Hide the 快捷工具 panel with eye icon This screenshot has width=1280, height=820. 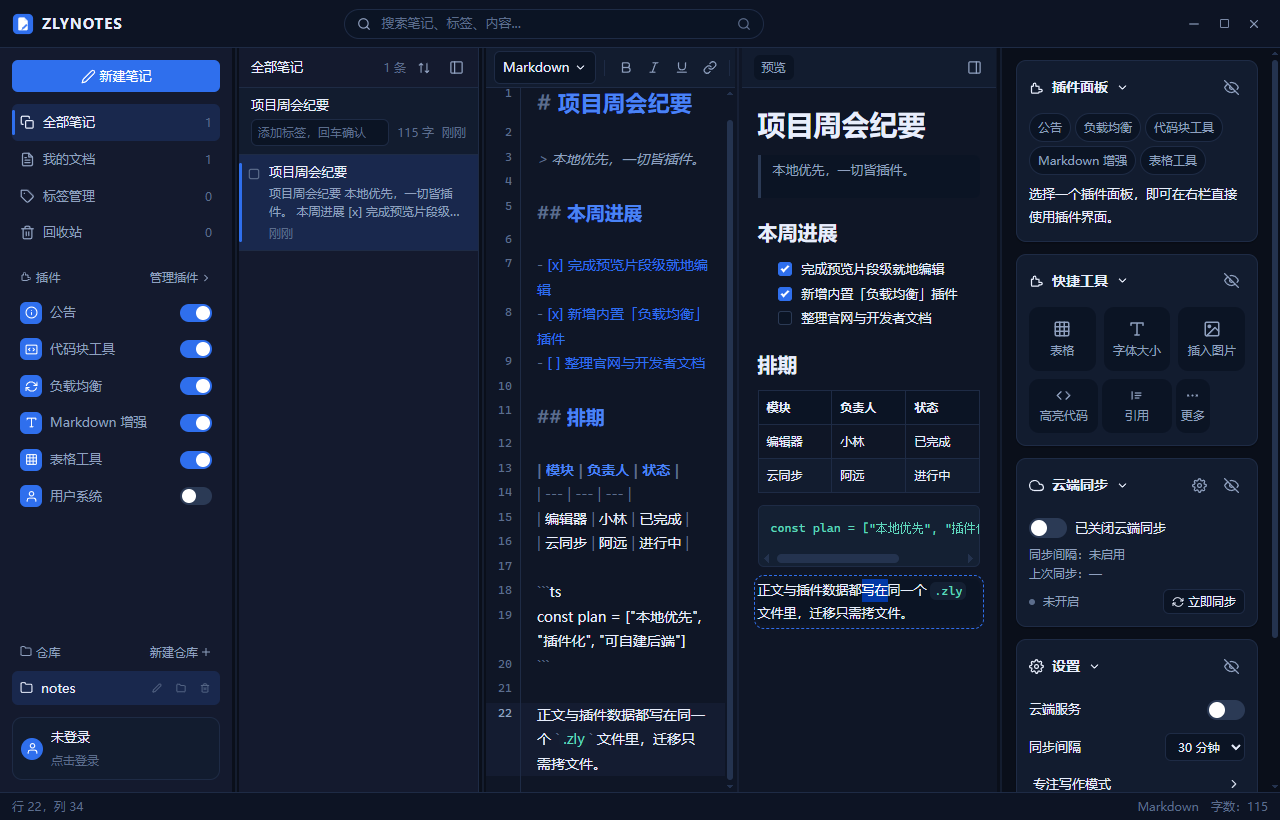[x=1232, y=281]
